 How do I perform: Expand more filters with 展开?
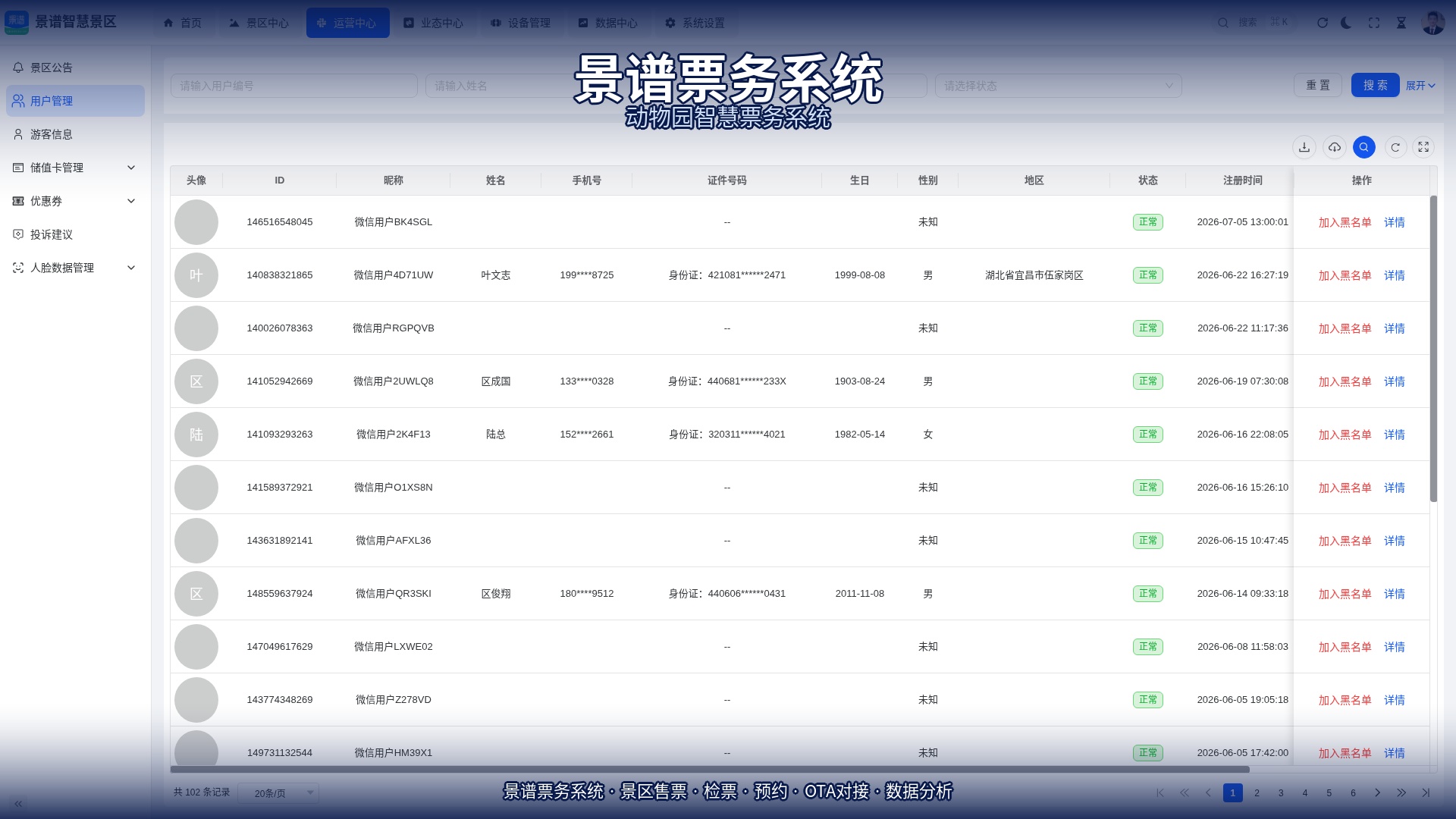point(1420,86)
